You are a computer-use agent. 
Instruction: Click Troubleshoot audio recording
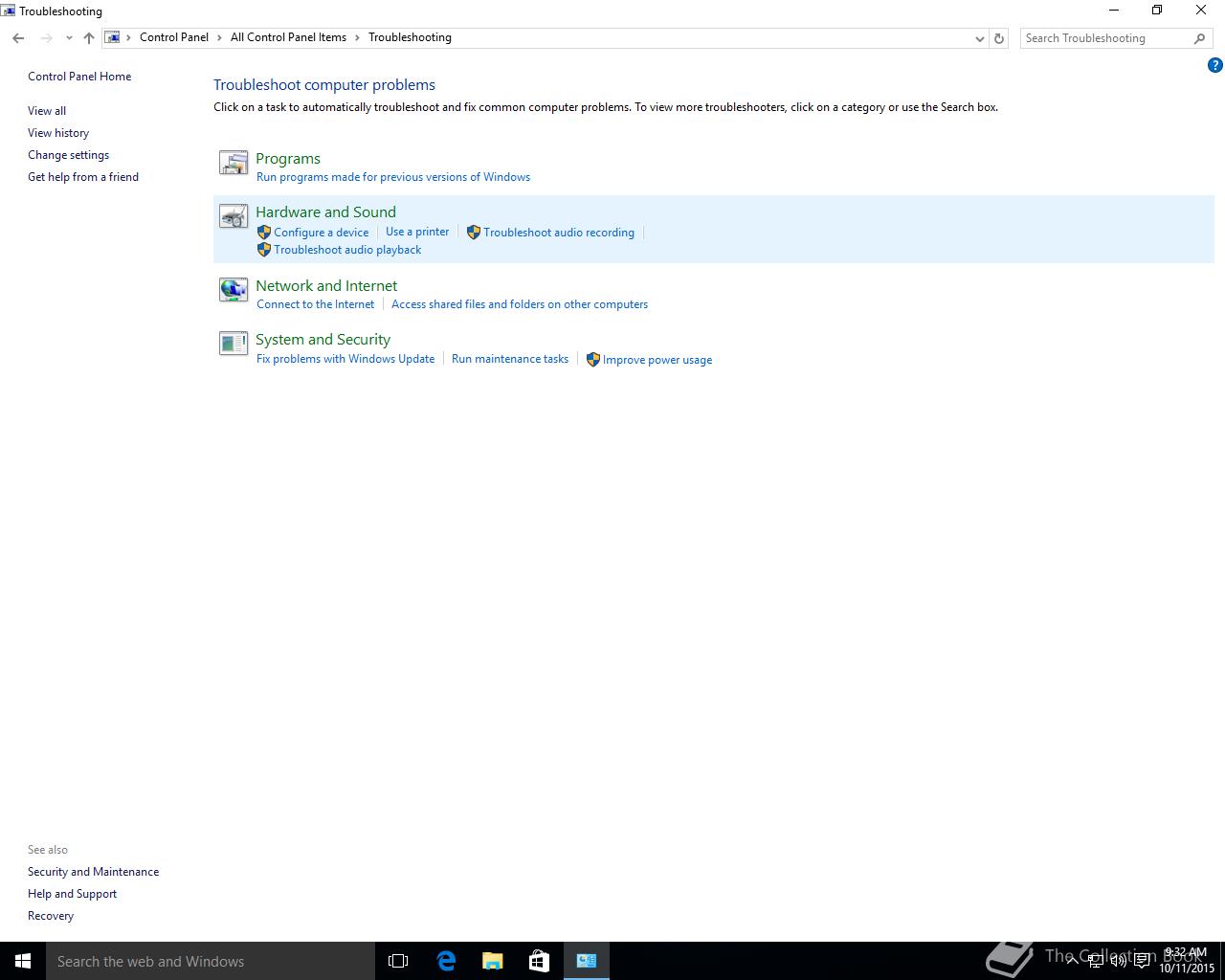pyautogui.click(x=559, y=233)
